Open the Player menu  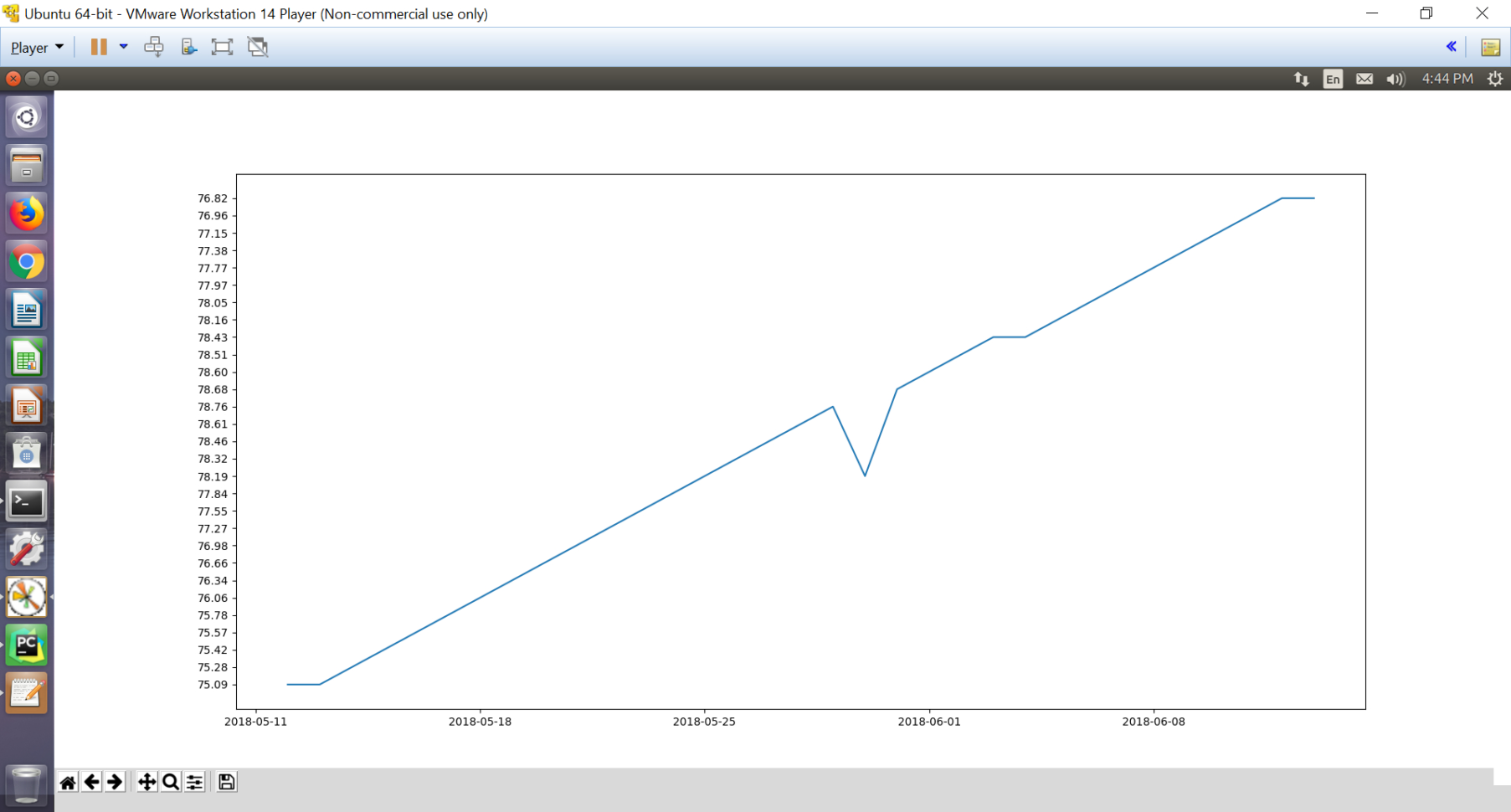(35, 47)
